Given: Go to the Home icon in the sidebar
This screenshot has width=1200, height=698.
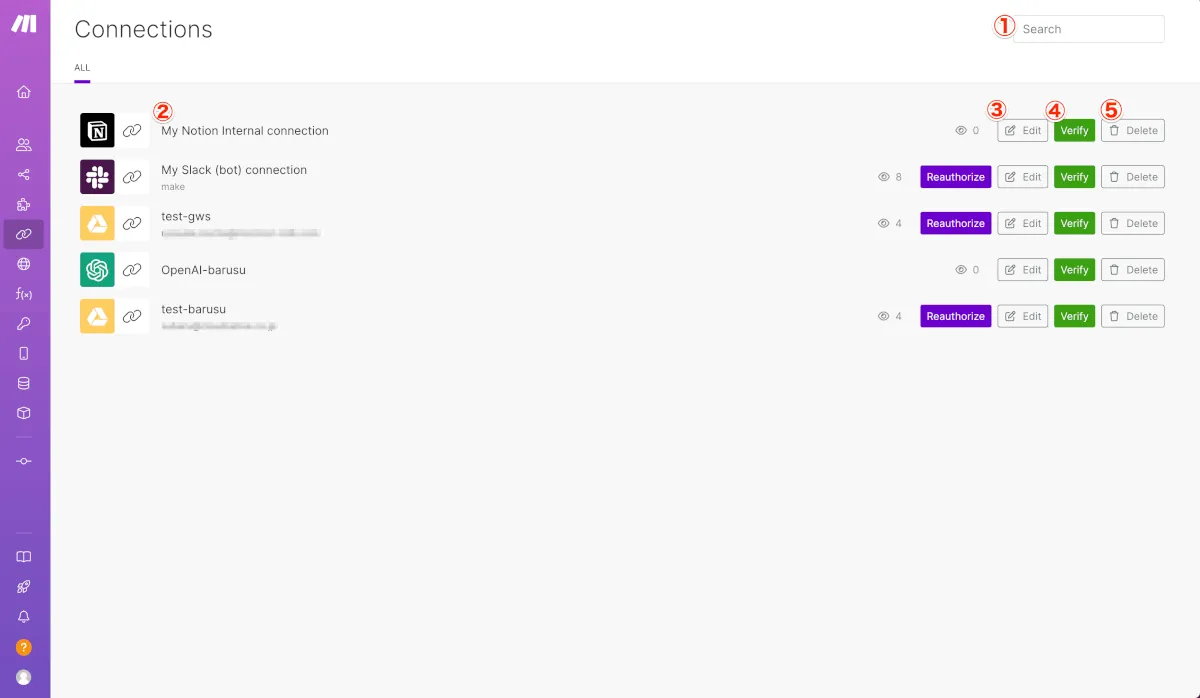Looking at the screenshot, I should pos(24,92).
